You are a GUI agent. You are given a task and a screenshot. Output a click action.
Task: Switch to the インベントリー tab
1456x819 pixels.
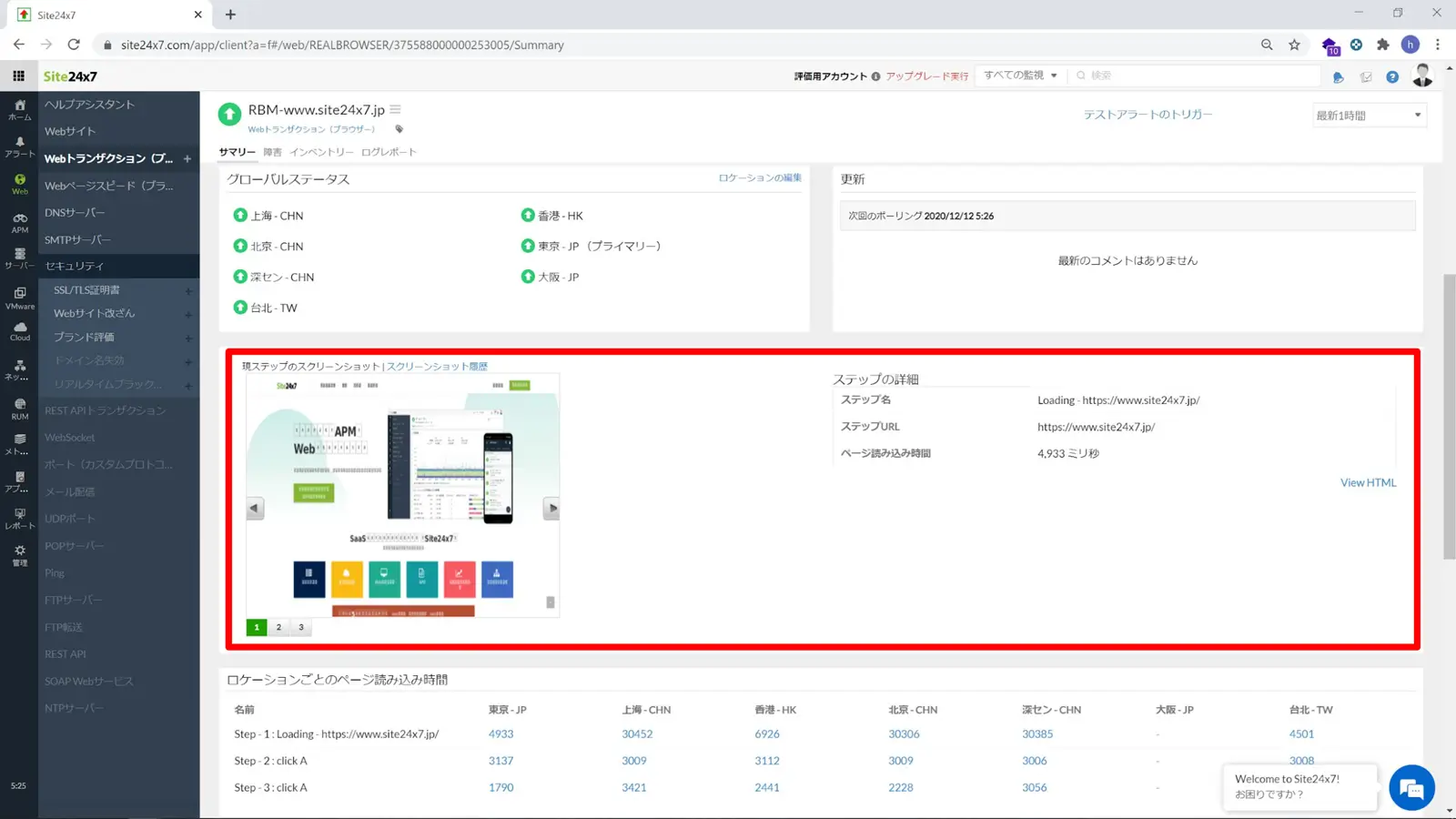click(321, 152)
